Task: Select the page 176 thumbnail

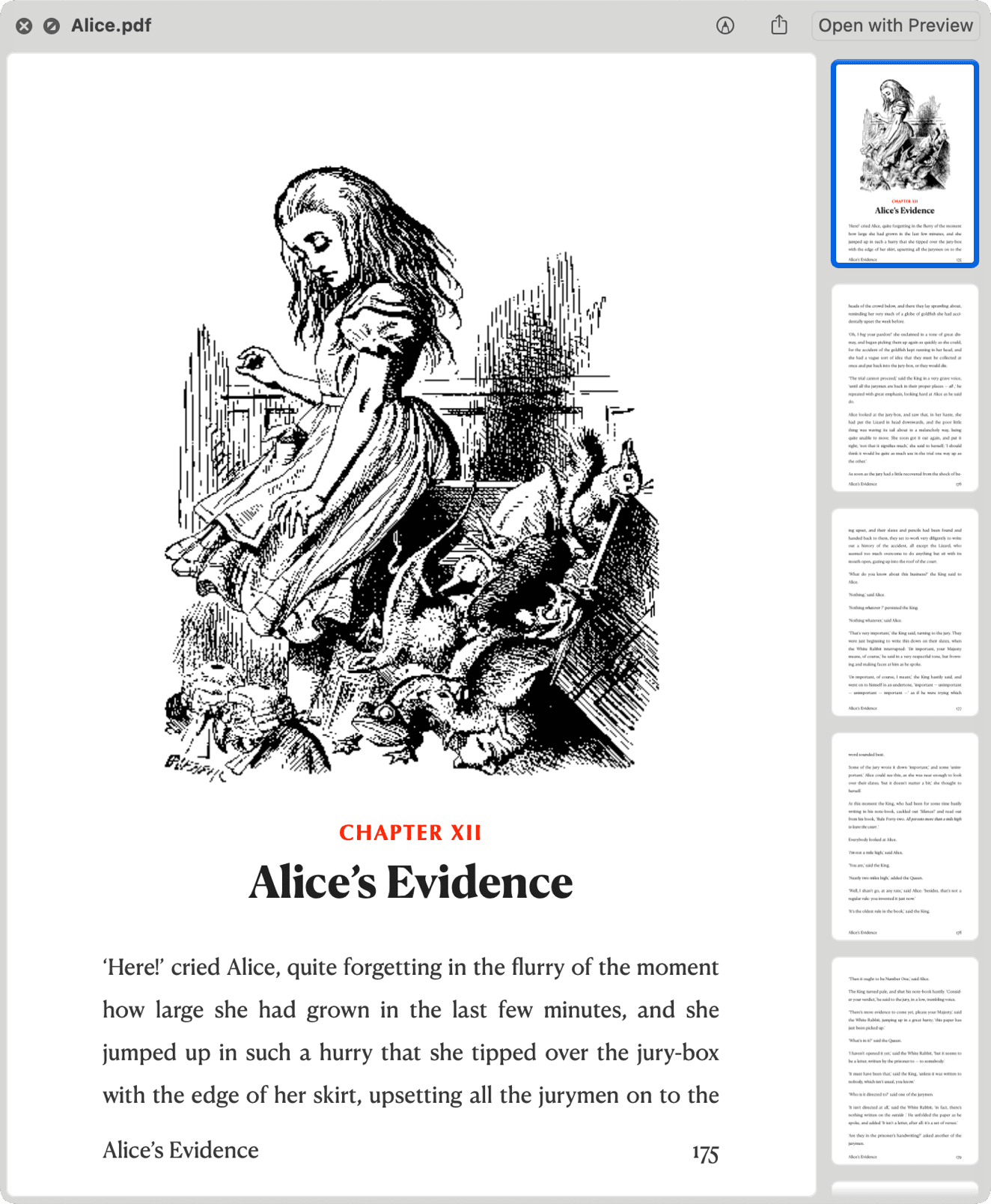Action: point(905,388)
